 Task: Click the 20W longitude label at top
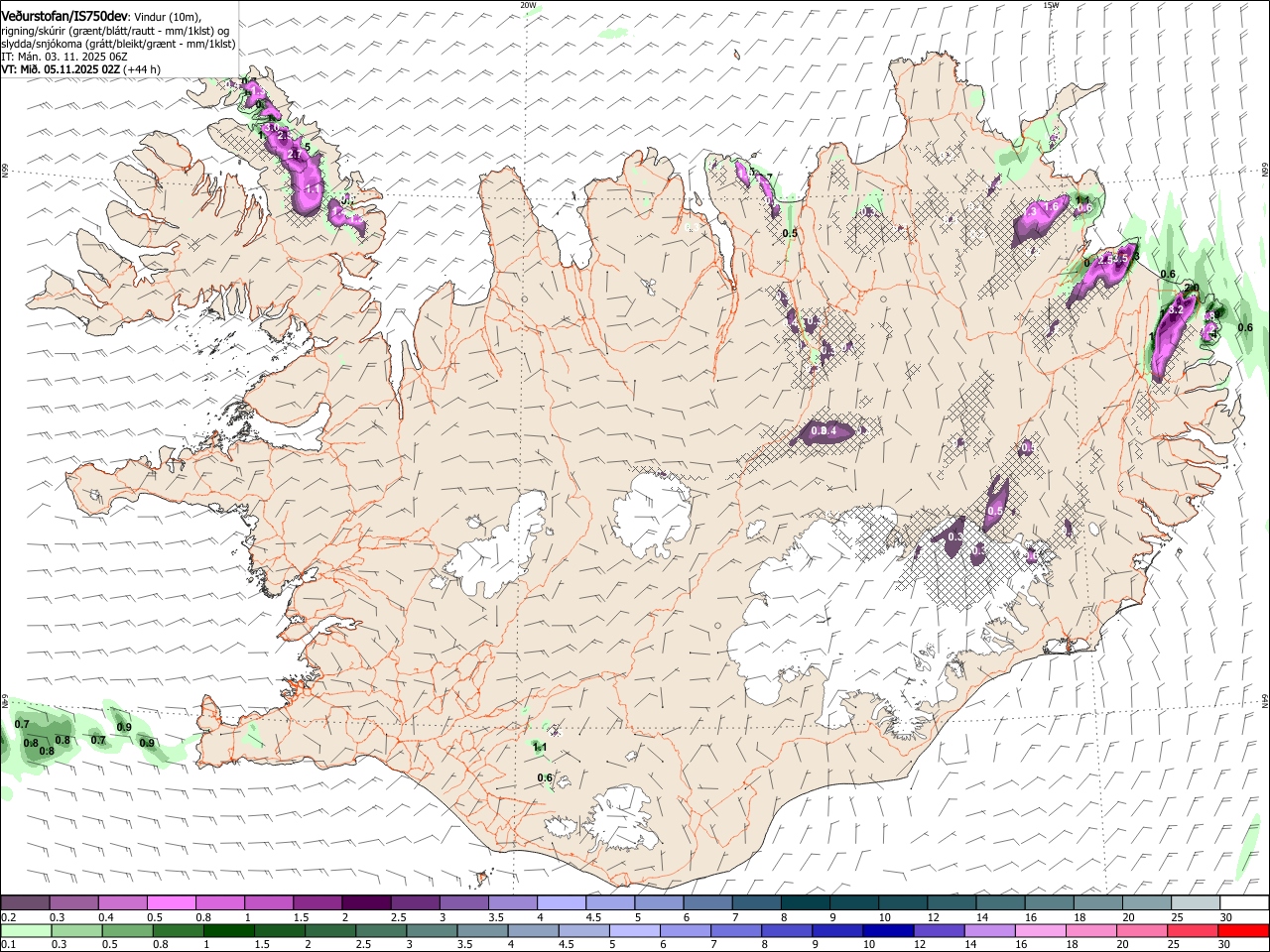[x=528, y=5]
